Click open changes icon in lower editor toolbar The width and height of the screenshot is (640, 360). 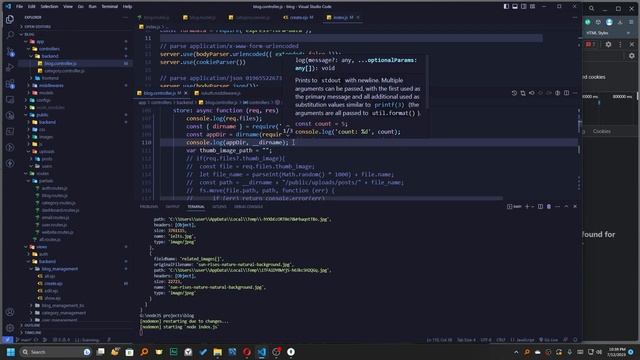pyautogui.click(x=523, y=93)
